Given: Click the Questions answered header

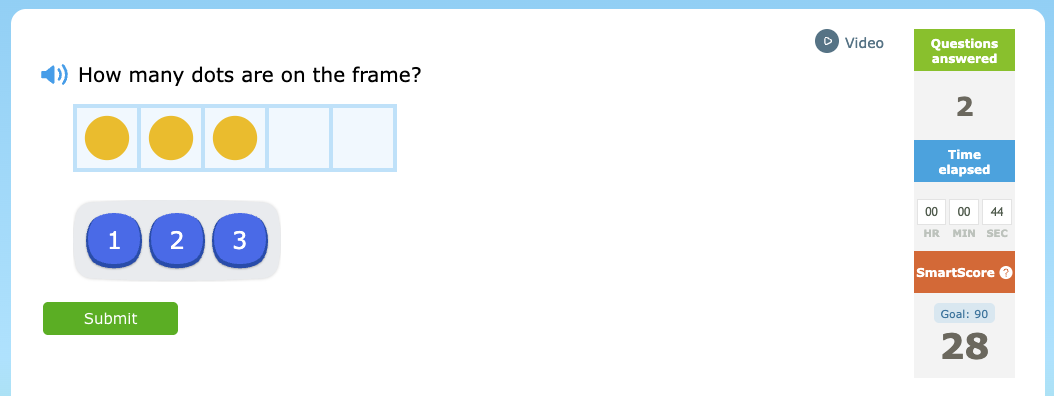Looking at the screenshot, I should coord(964,50).
